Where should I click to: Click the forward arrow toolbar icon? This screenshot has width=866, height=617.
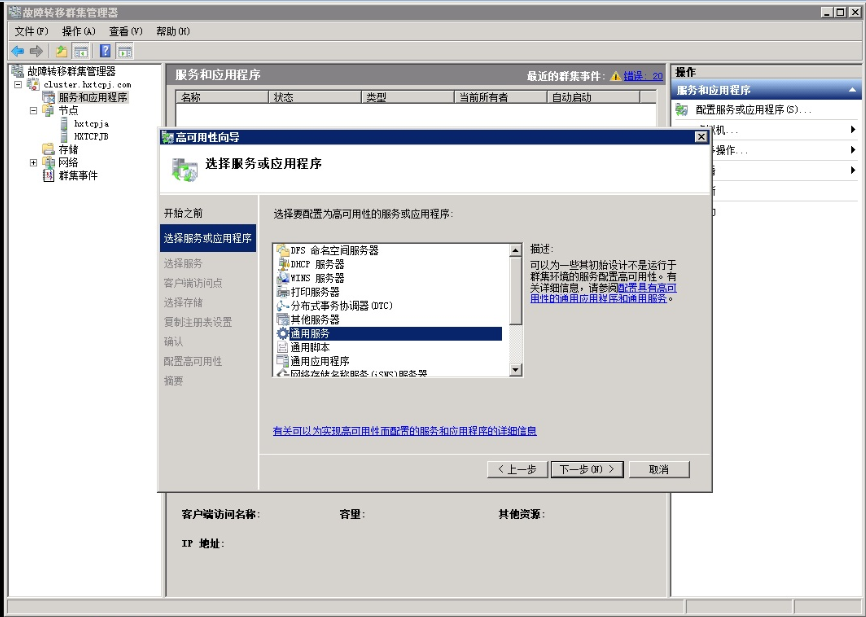tap(36, 51)
